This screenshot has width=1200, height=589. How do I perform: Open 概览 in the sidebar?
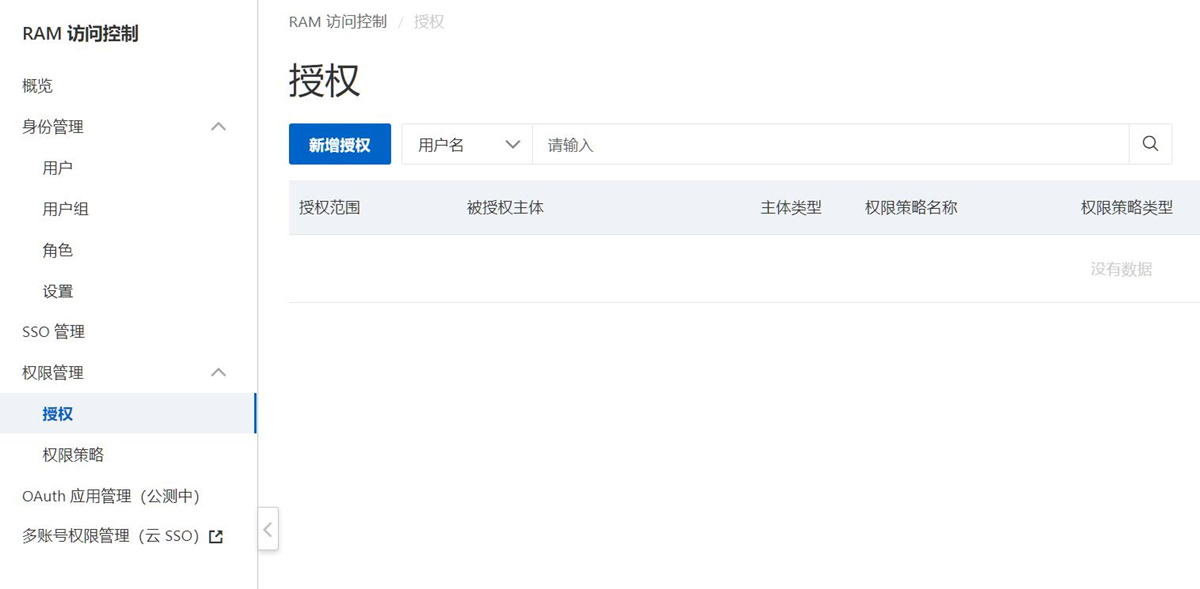coord(38,86)
